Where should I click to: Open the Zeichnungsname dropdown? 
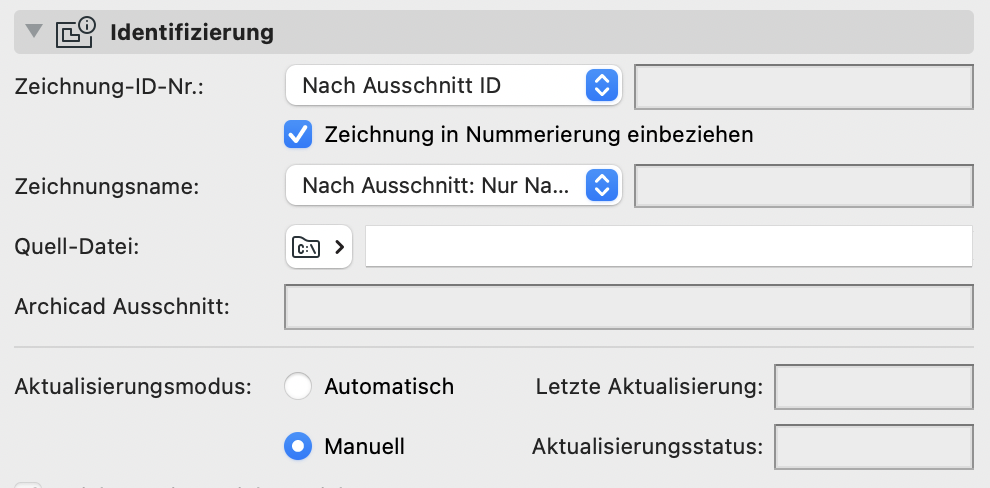pyautogui.click(x=453, y=186)
